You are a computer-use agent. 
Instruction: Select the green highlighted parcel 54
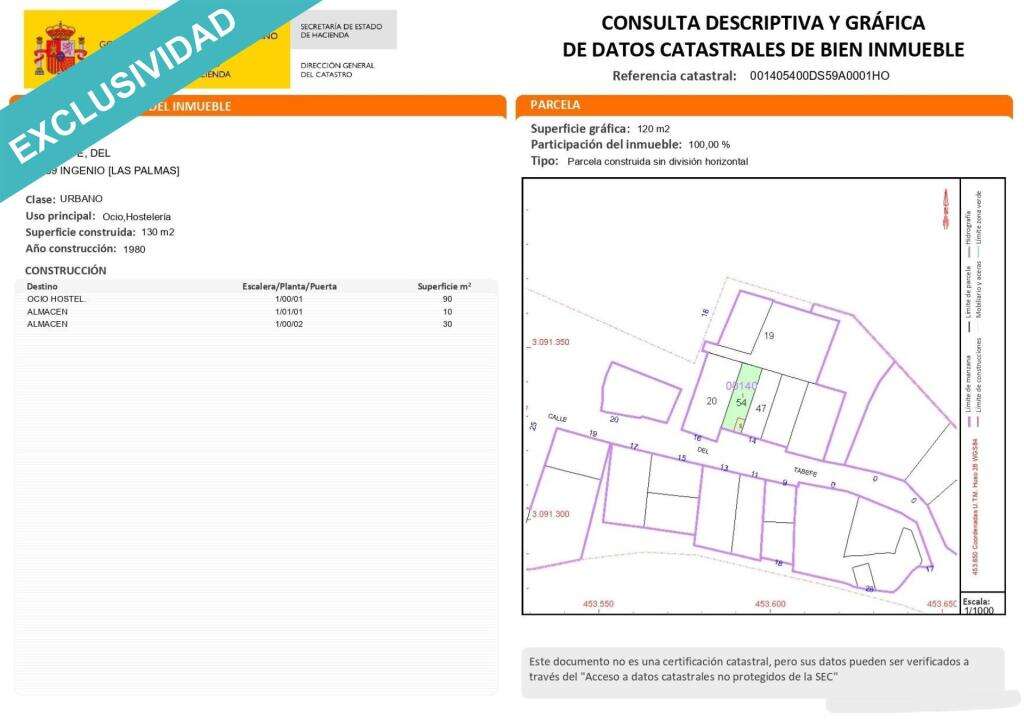[741, 398]
